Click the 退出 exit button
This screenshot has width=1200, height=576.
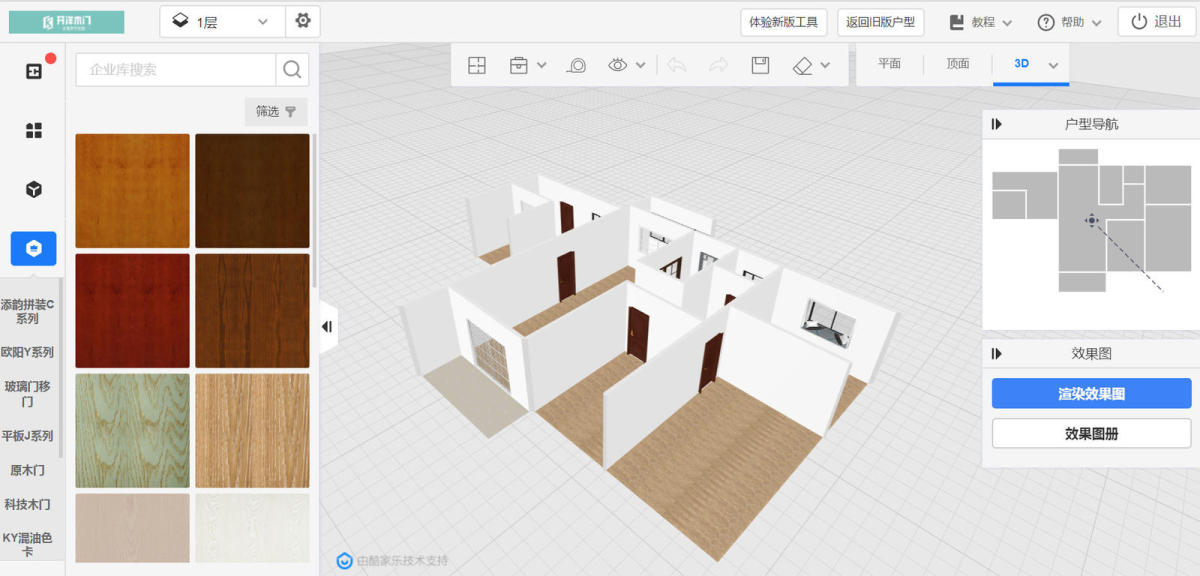tap(1156, 22)
